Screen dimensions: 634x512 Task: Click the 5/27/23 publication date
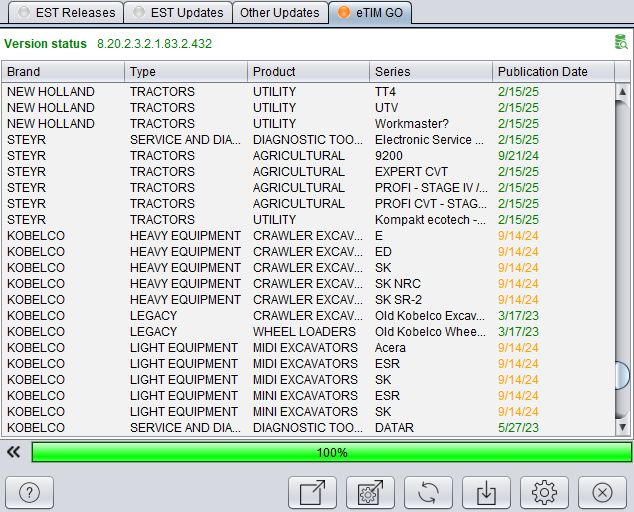click(518, 428)
